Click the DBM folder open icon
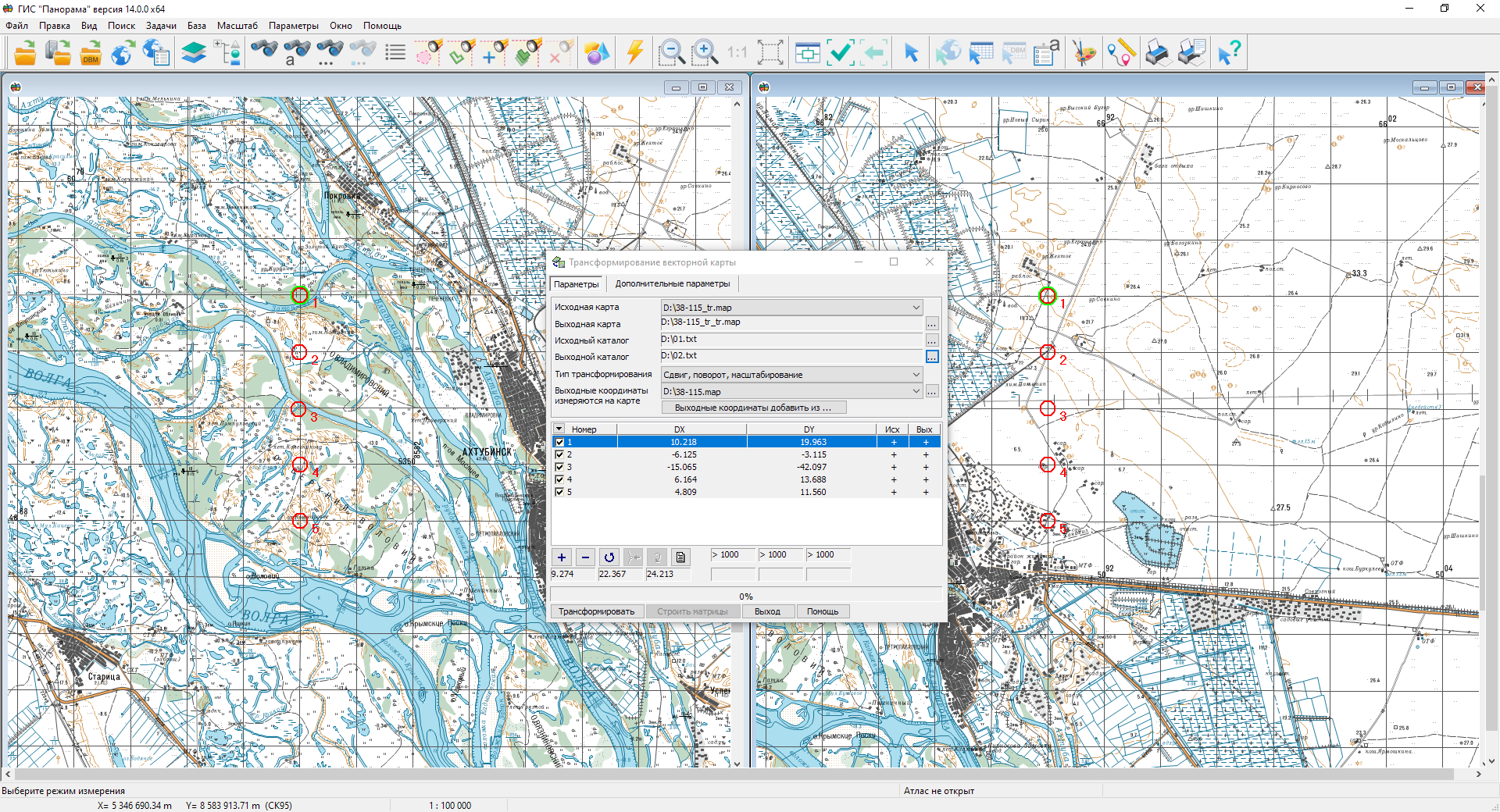Screen dimensions: 1500x812 [x=91, y=53]
